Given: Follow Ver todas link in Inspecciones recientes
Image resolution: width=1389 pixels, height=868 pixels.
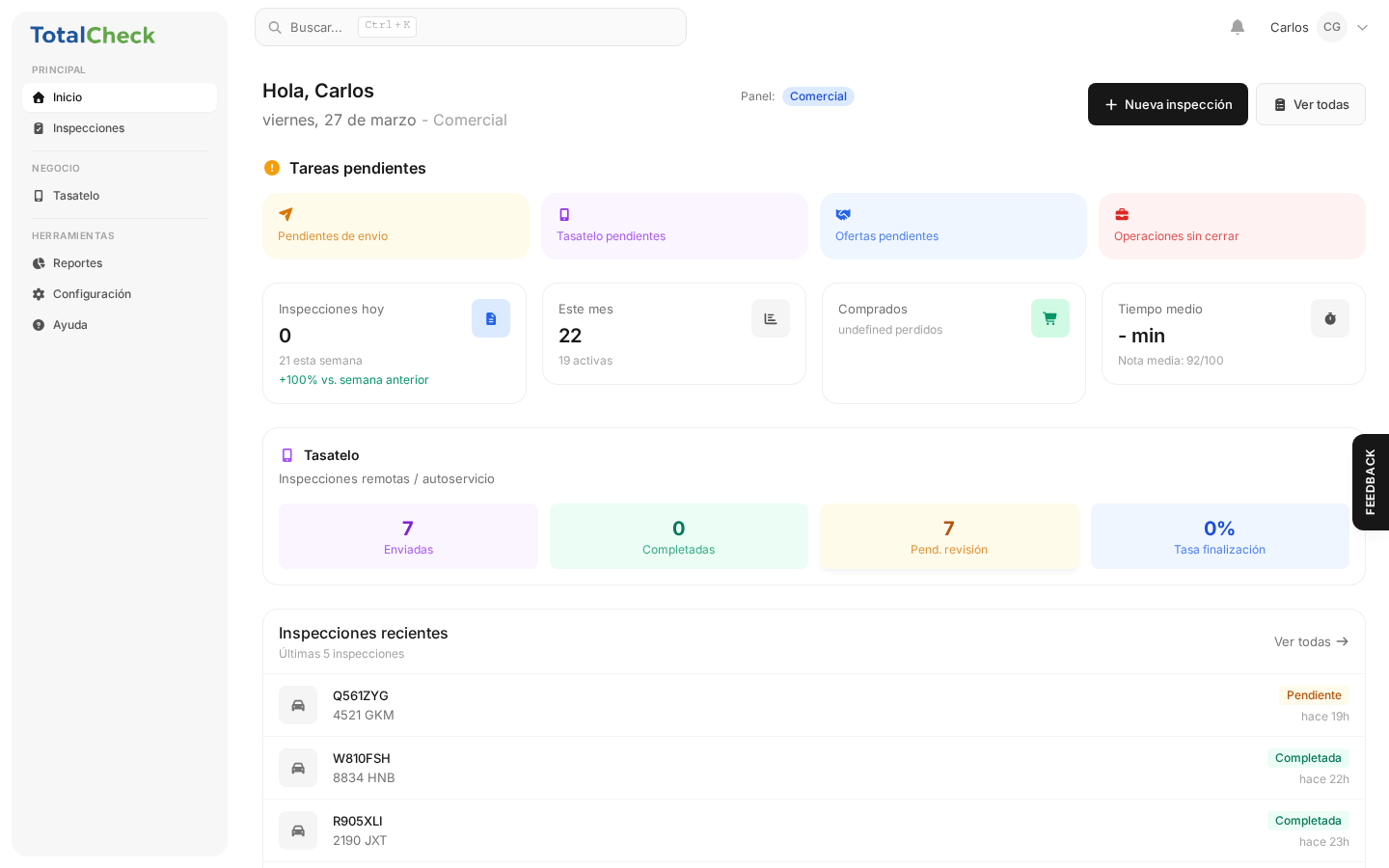Looking at the screenshot, I should [x=1311, y=641].
